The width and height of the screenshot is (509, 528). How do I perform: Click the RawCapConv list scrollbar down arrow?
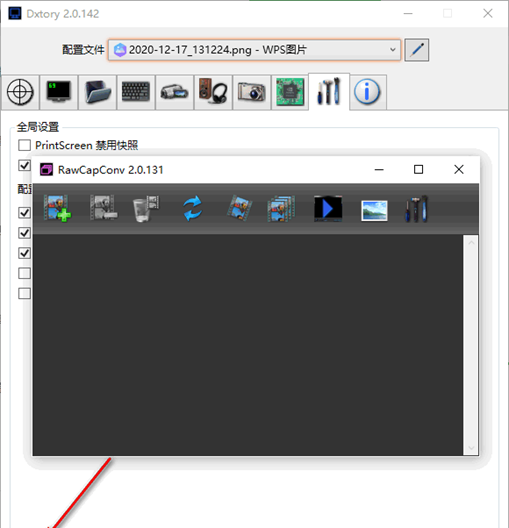click(x=471, y=448)
